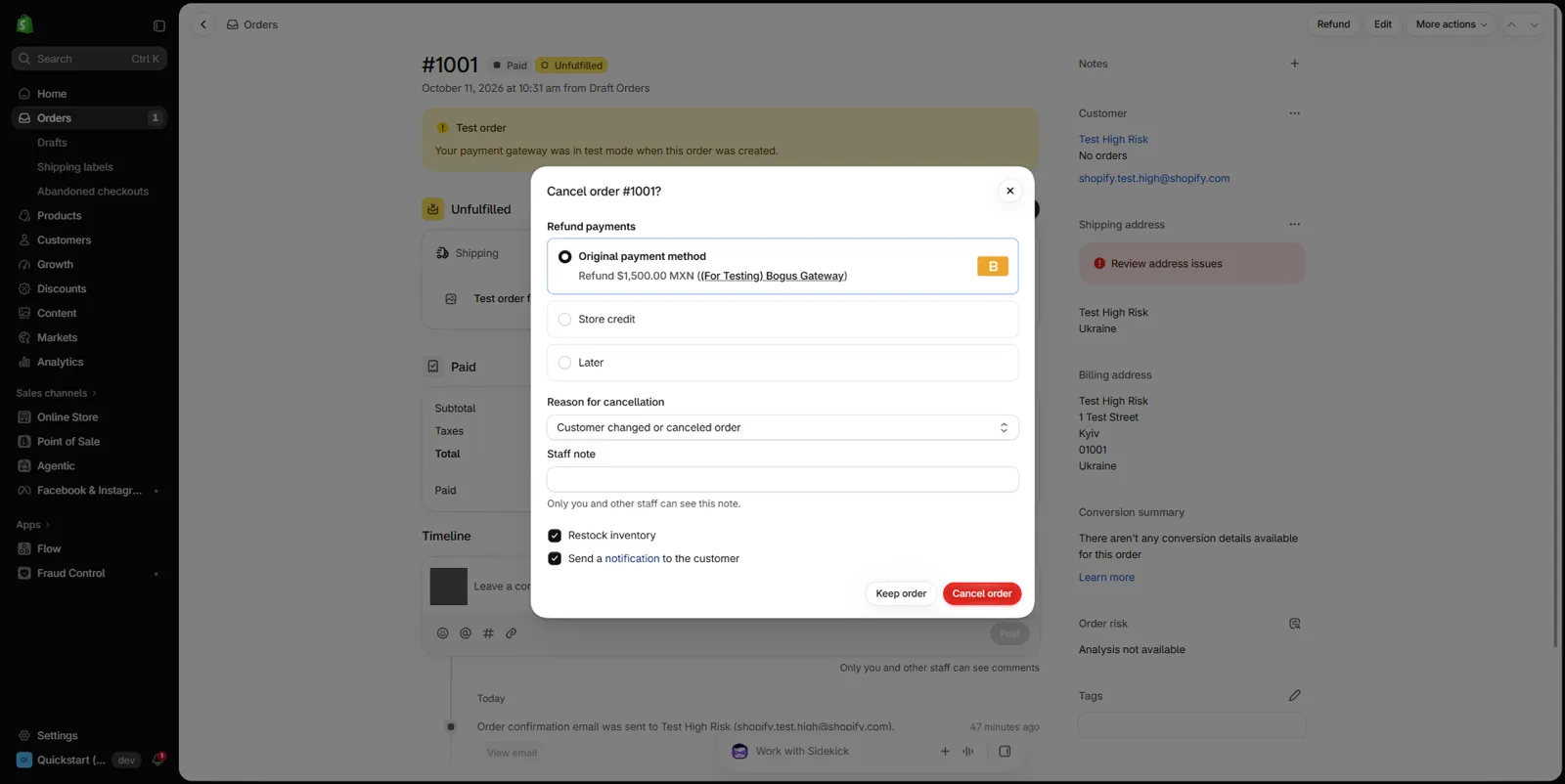Go back using the arrow icon
Image resolution: width=1565 pixels, height=784 pixels.
tap(203, 24)
